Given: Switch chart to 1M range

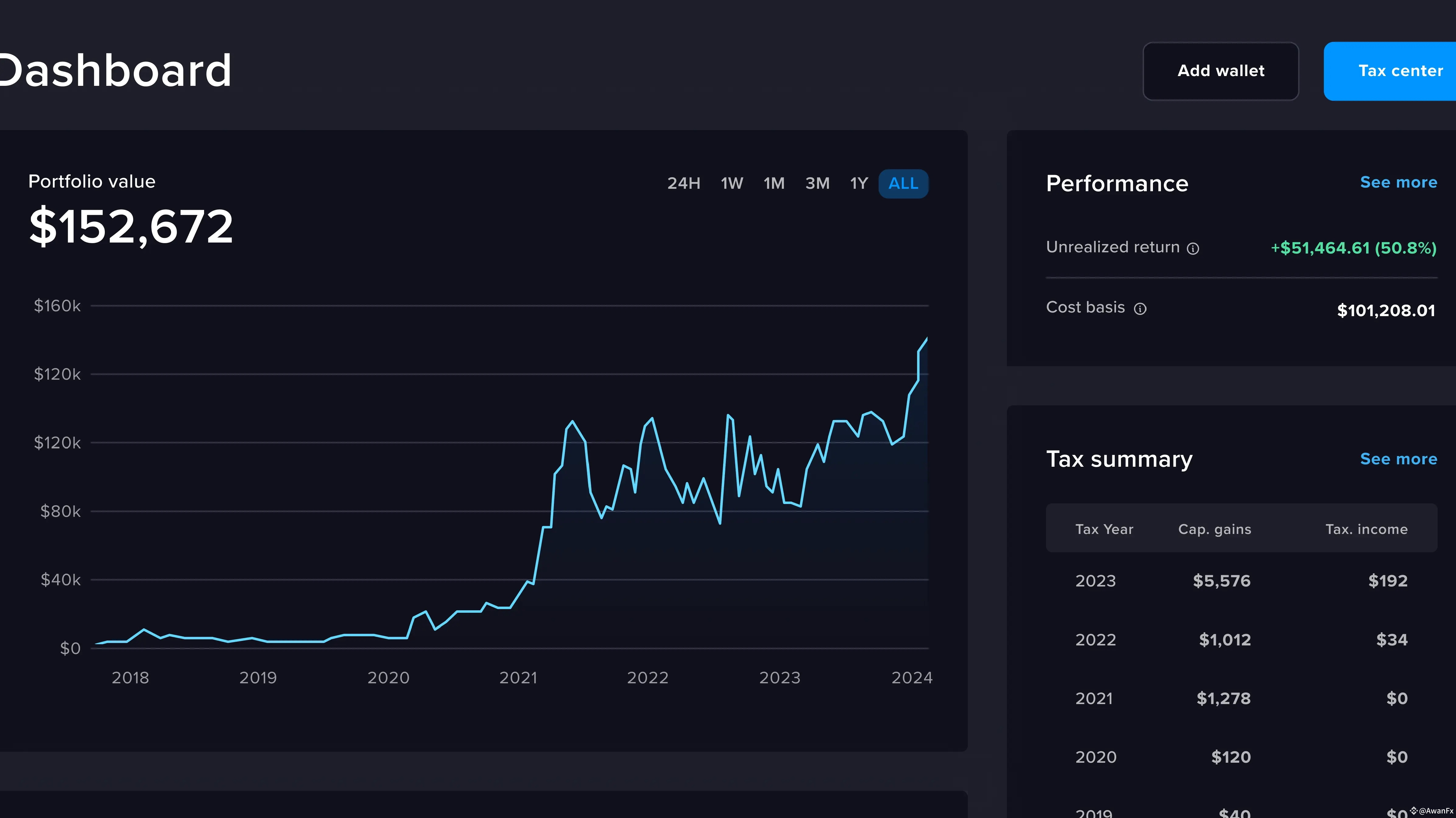Looking at the screenshot, I should tap(774, 184).
